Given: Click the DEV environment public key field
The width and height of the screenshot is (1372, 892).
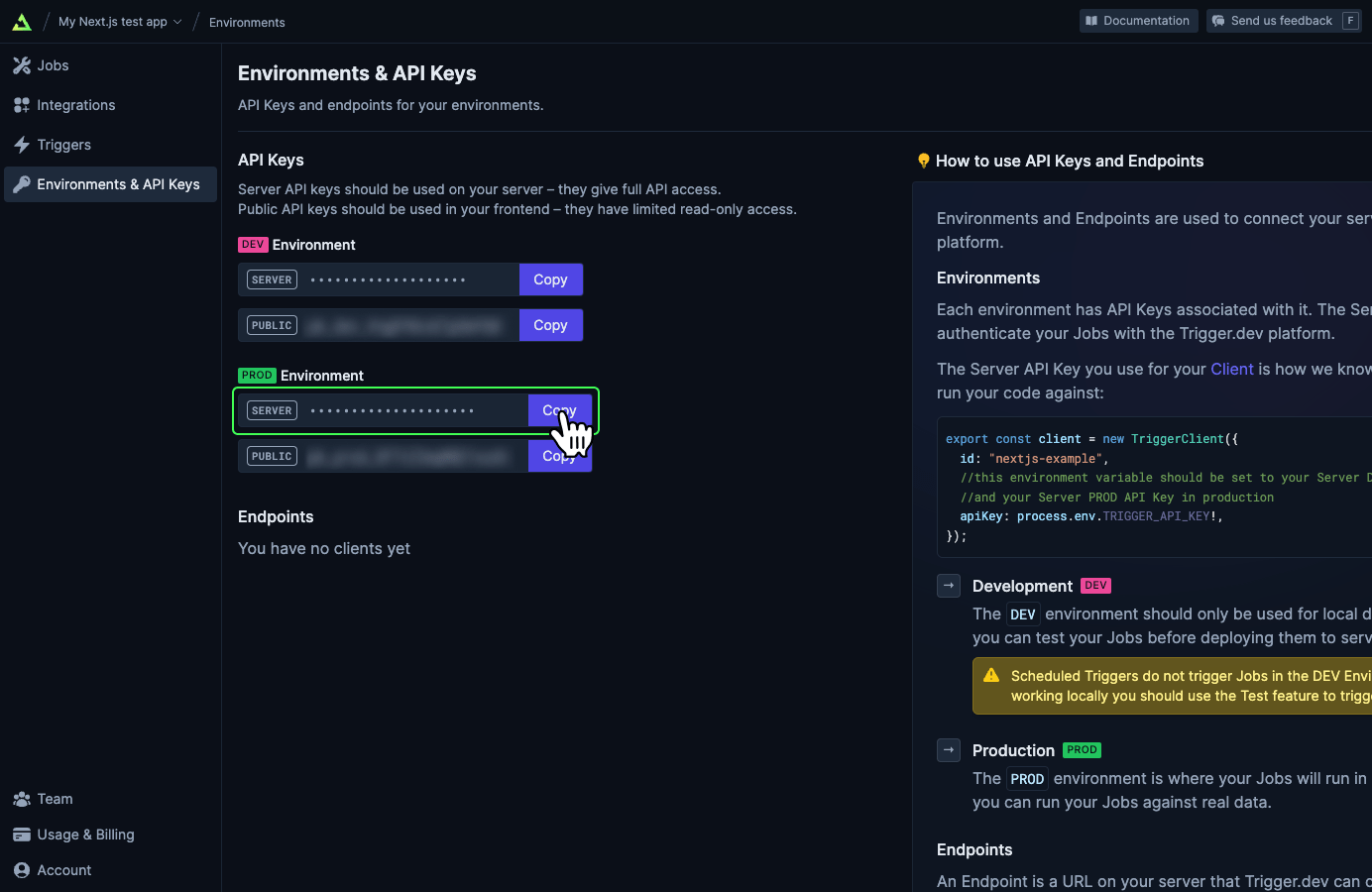Looking at the screenshot, I should click(379, 325).
